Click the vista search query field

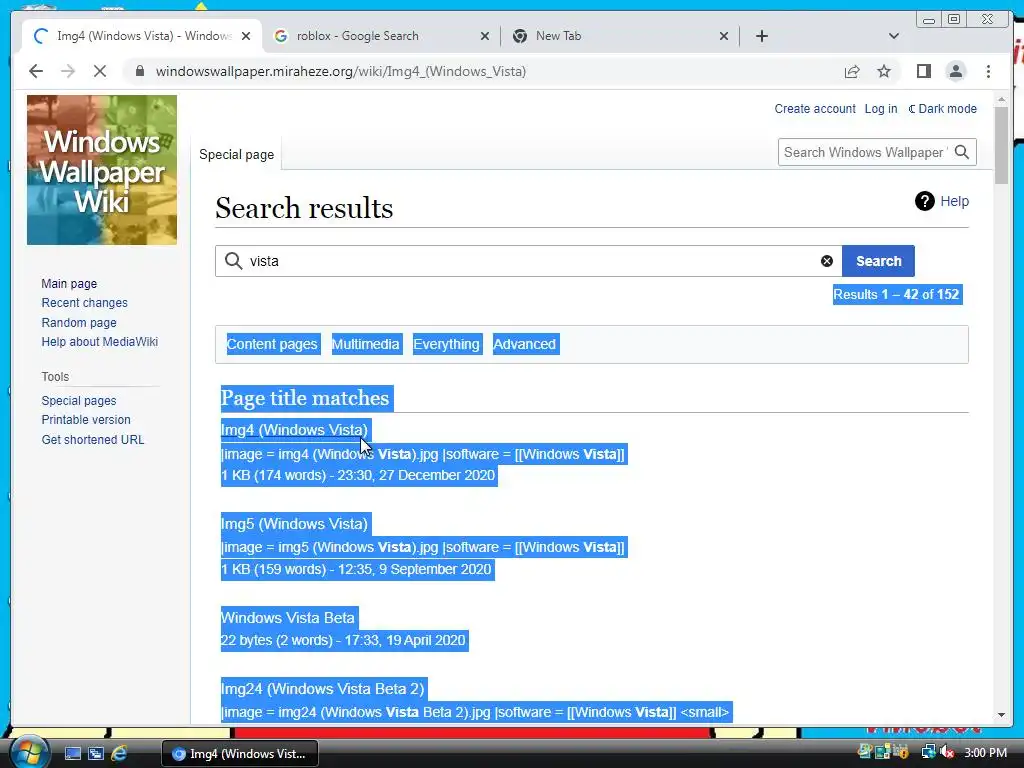click(529, 261)
